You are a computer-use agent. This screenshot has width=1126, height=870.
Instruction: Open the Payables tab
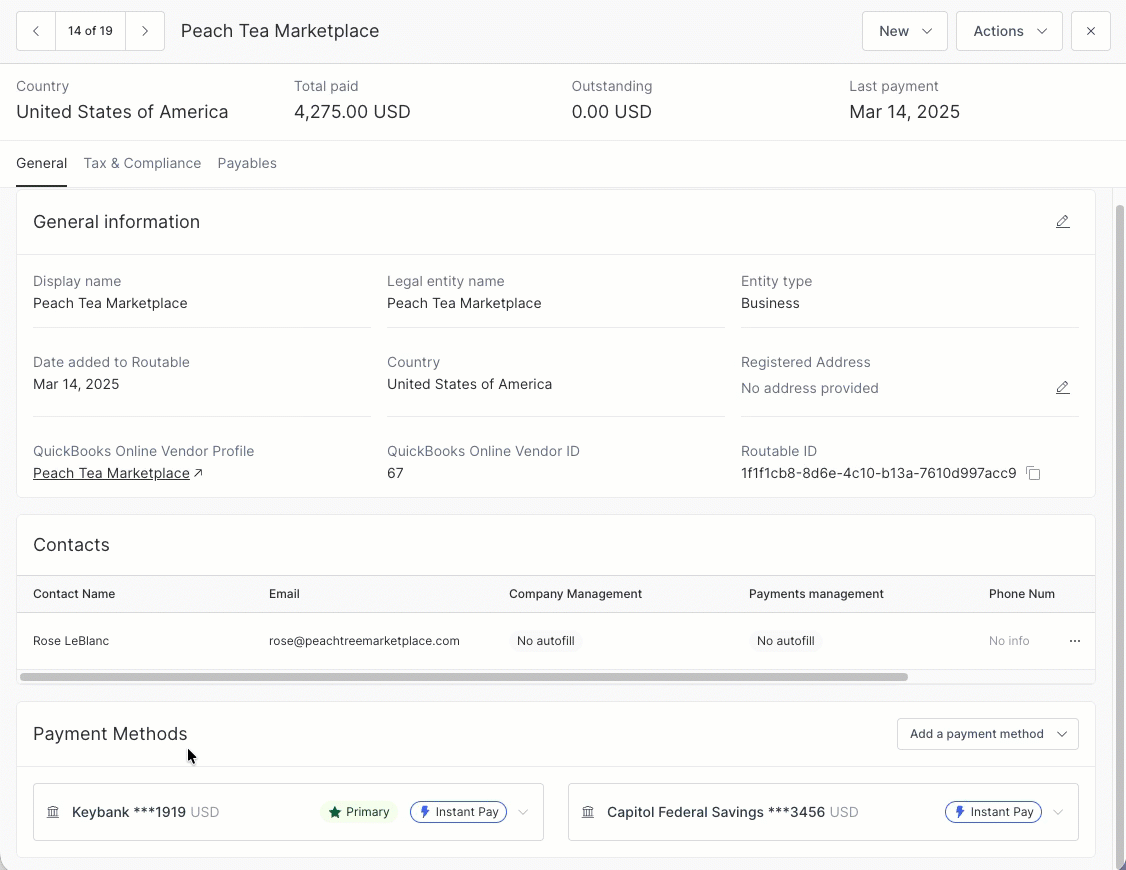[x=247, y=163]
